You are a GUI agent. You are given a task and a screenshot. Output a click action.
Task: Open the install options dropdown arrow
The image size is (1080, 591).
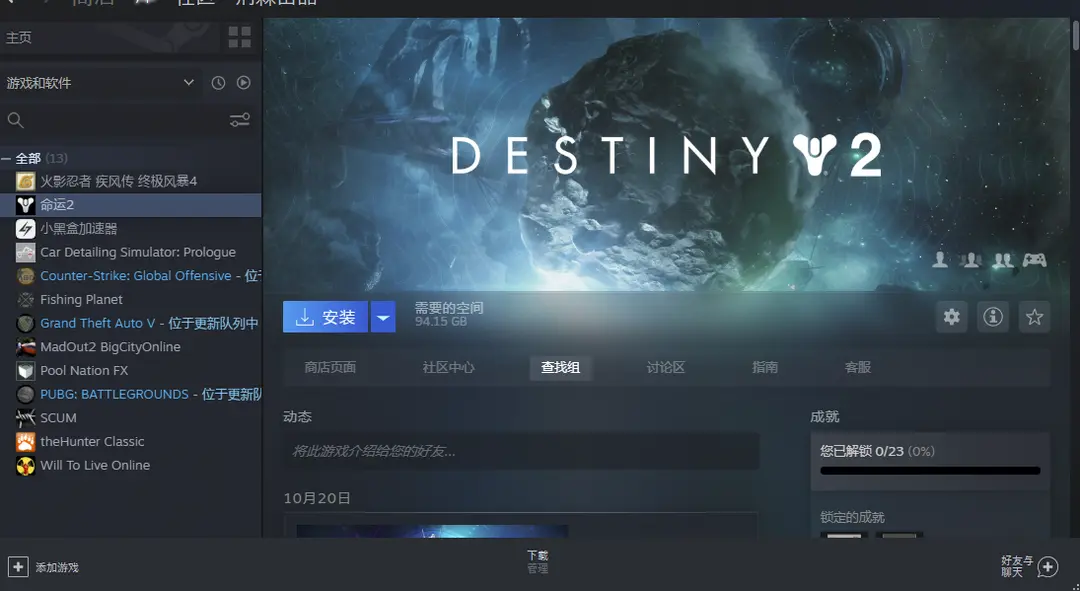pos(383,317)
